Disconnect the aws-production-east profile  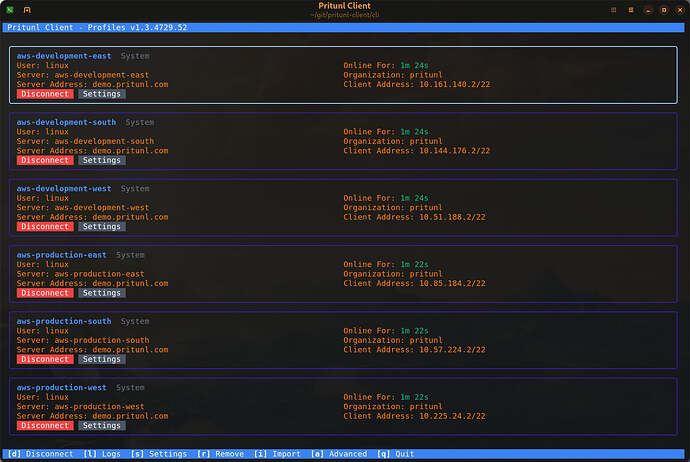click(x=45, y=293)
